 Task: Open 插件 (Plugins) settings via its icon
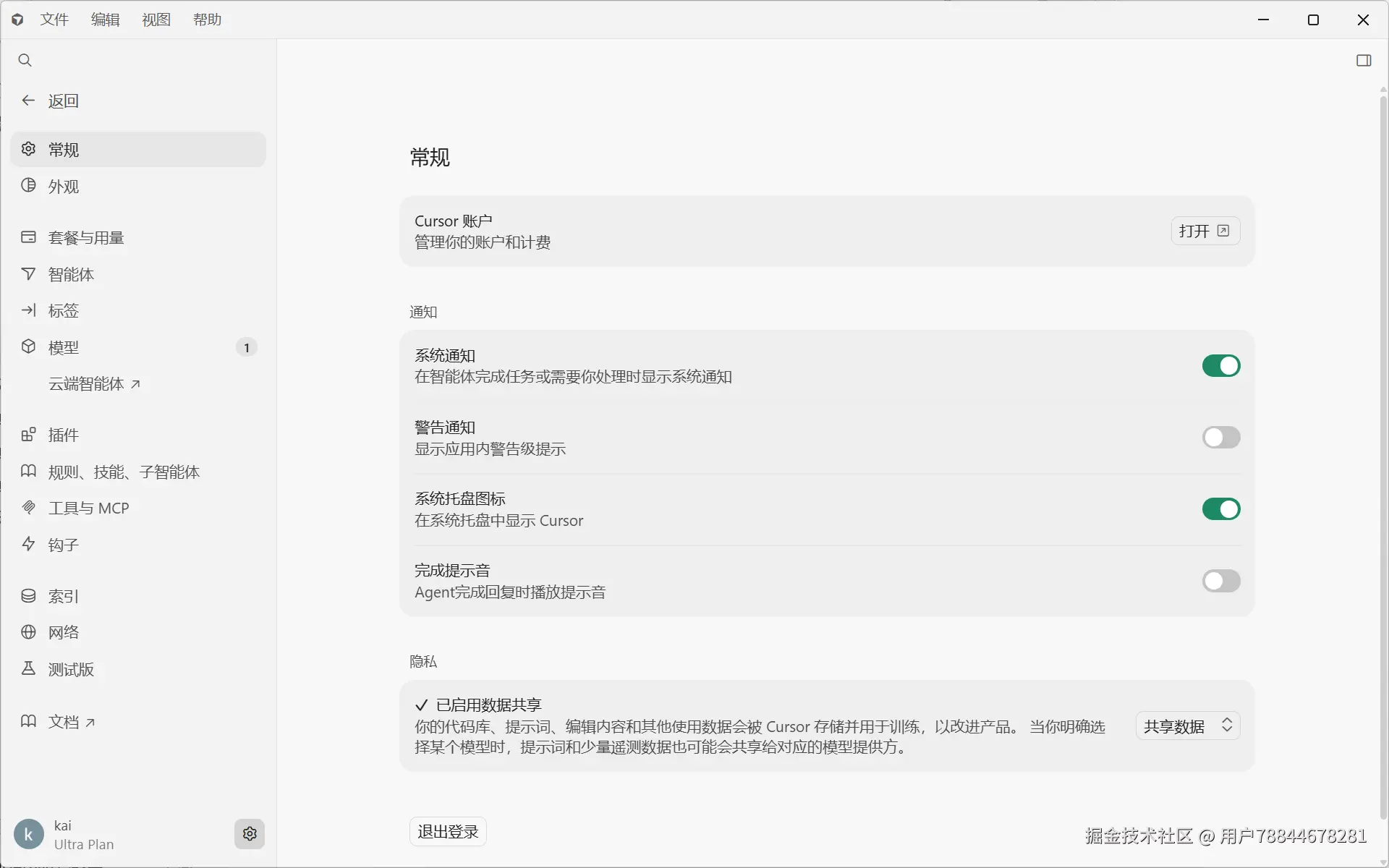(28, 435)
